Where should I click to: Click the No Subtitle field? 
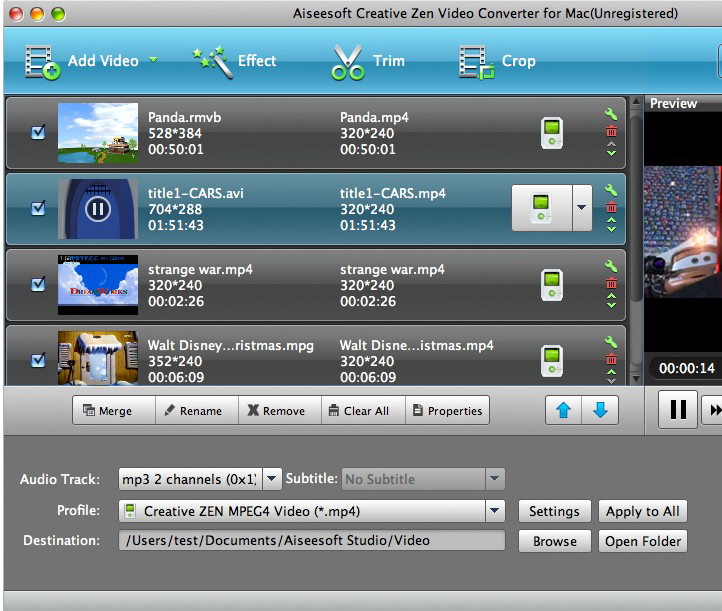tap(413, 479)
